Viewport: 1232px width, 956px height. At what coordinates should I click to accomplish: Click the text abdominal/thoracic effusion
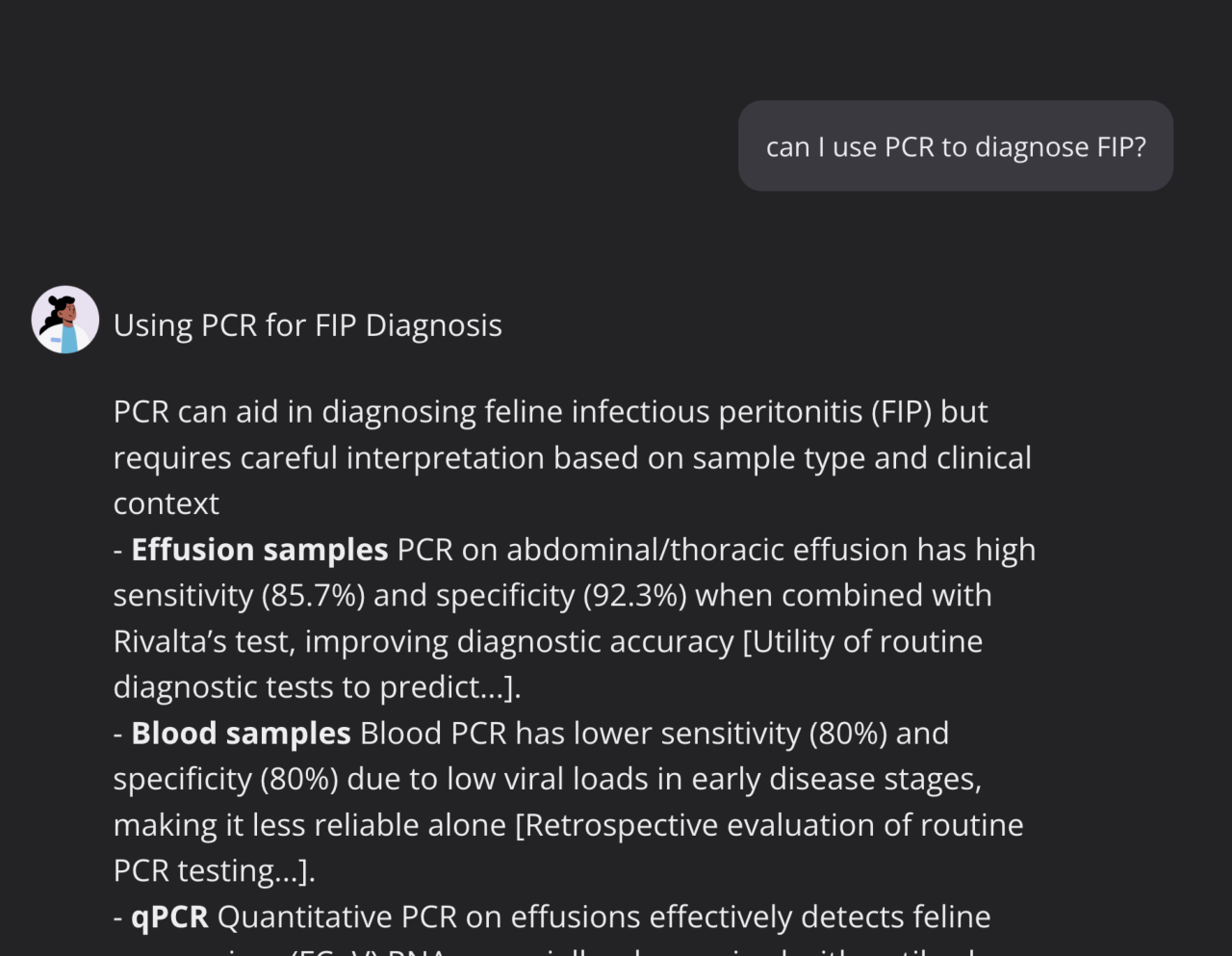coord(707,550)
